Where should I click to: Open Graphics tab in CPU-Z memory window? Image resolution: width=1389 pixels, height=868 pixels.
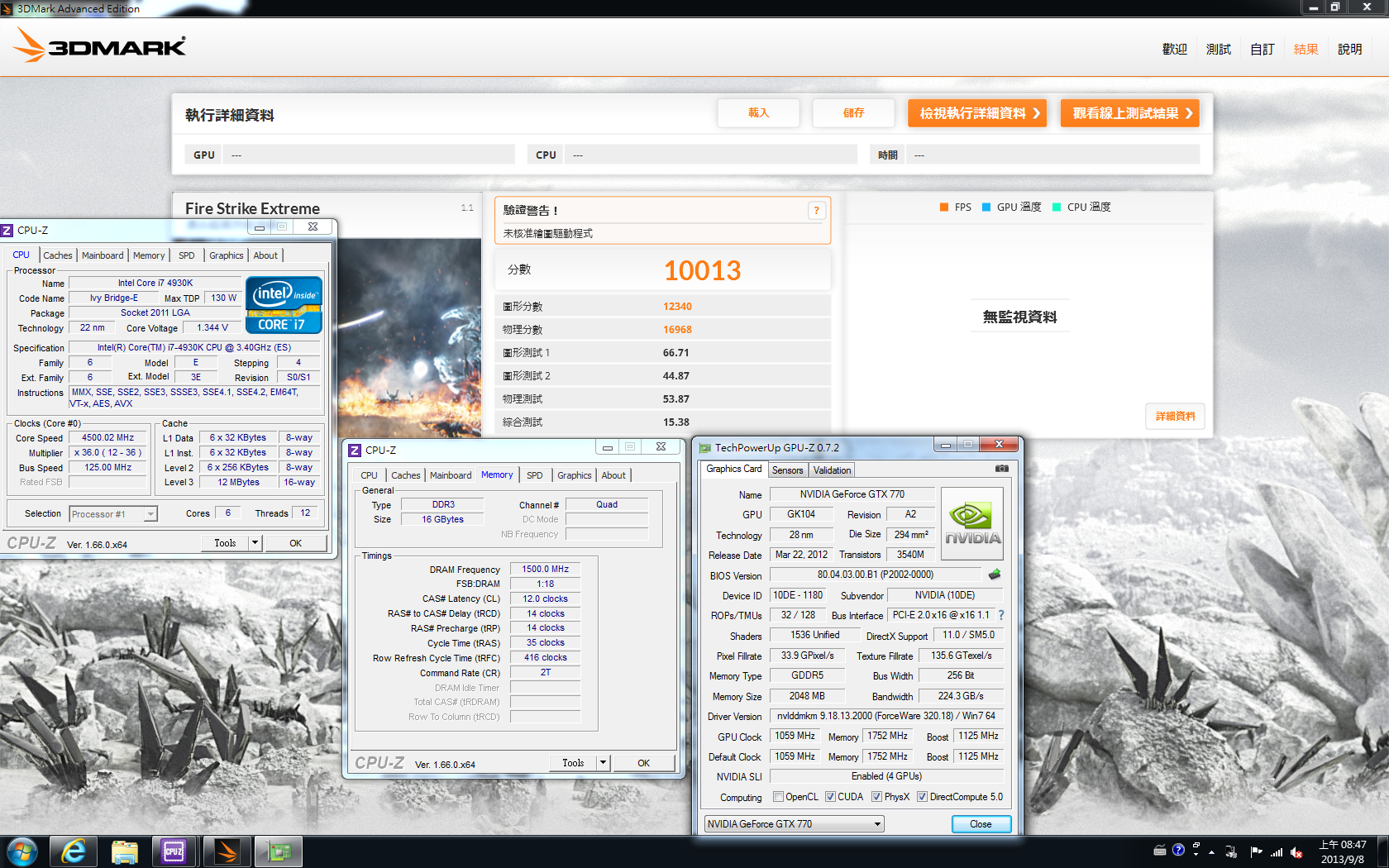pyautogui.click(x=575, y=475)
